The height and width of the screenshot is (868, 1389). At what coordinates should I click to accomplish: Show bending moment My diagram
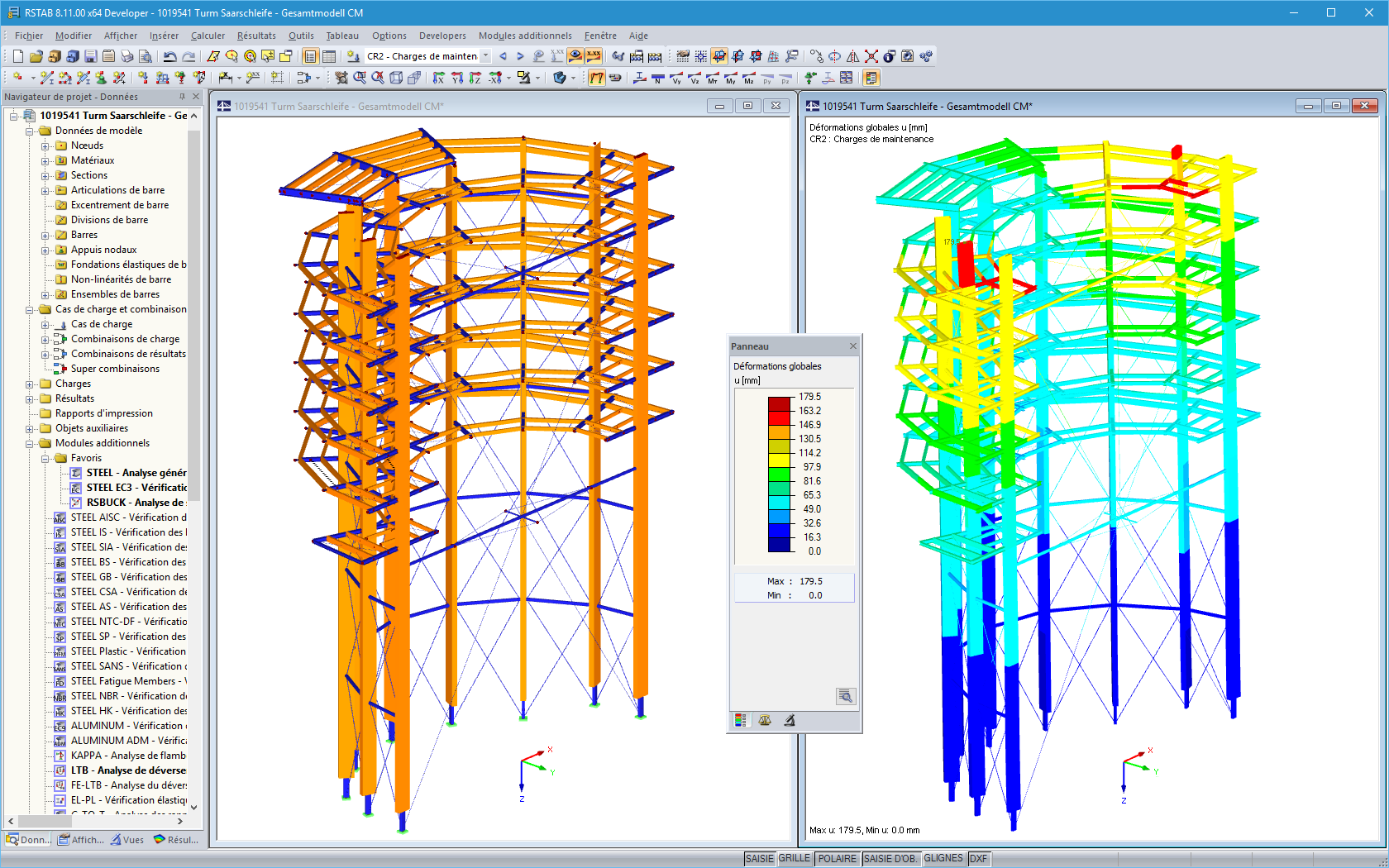pyautogui.click(x=731, y=78)
